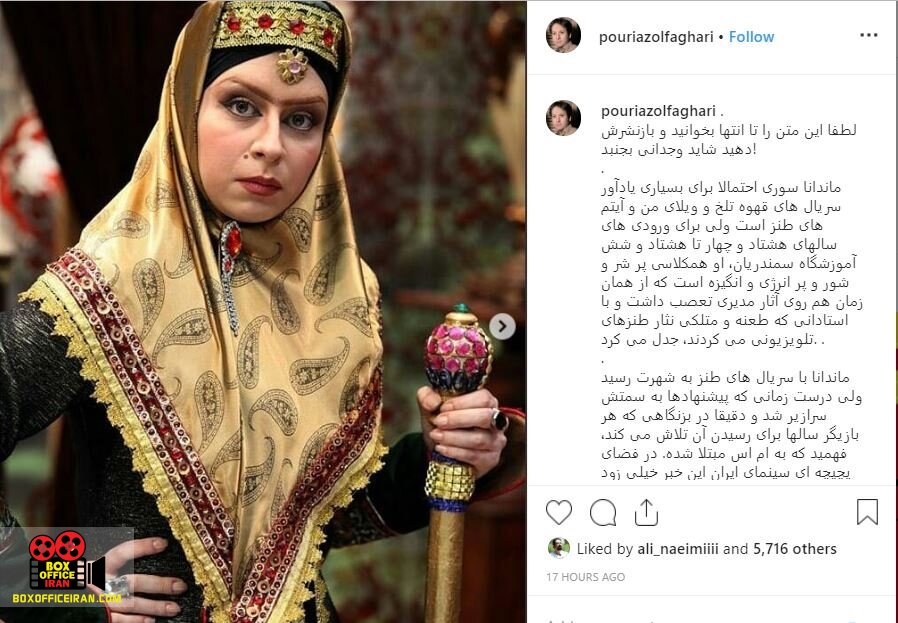Screen dimensions: 898x623
Task: Click the caption author avatar
Action: (563, 118)
